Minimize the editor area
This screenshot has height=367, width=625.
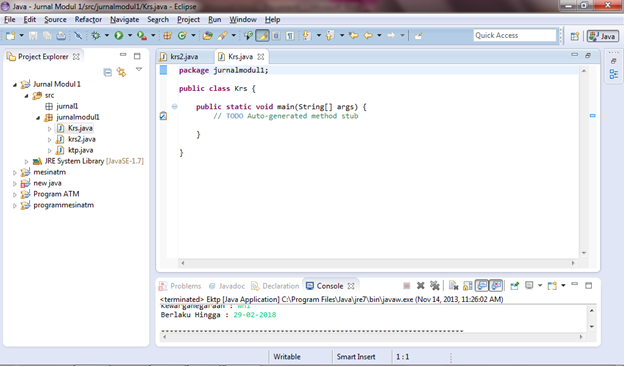[574, 55]
